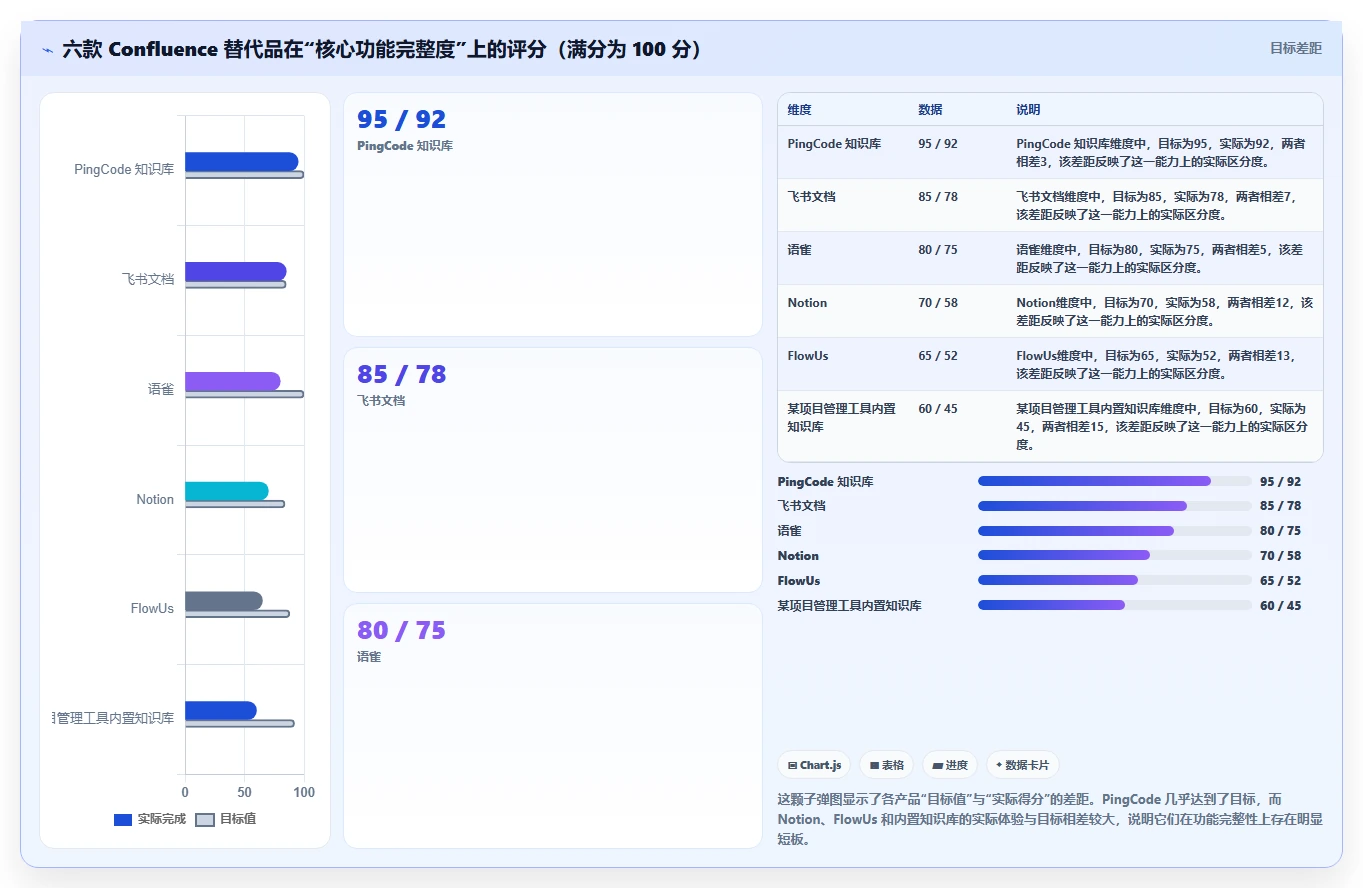Click 某项目管理工具内置知识库 progress bar

tap(1115, 605)
